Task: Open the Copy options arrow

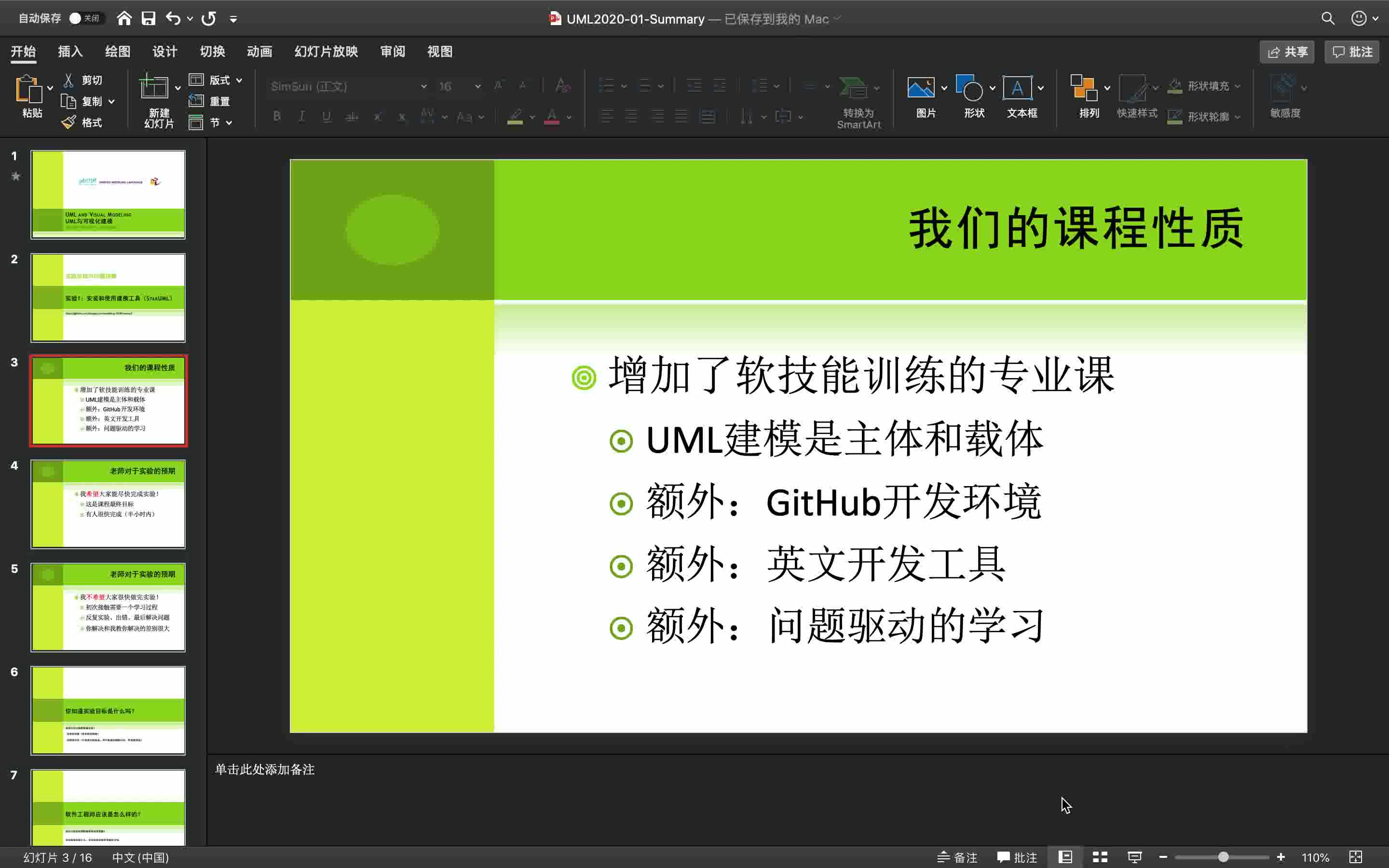Action: coord(111,102)
